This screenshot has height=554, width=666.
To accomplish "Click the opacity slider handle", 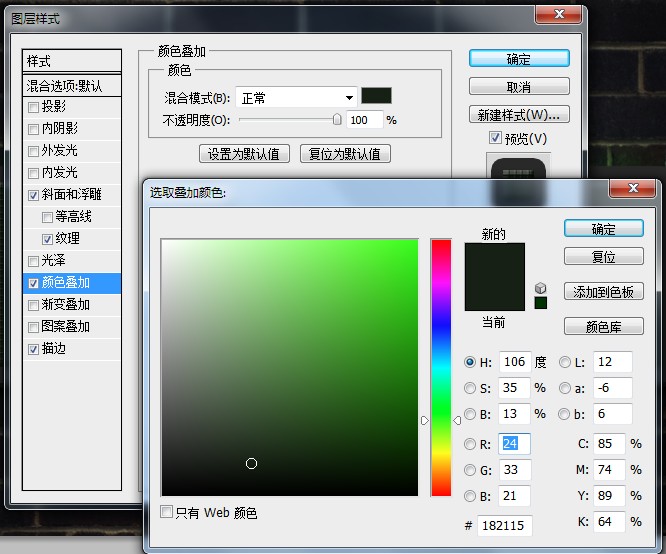I will [x=337, y=119].
